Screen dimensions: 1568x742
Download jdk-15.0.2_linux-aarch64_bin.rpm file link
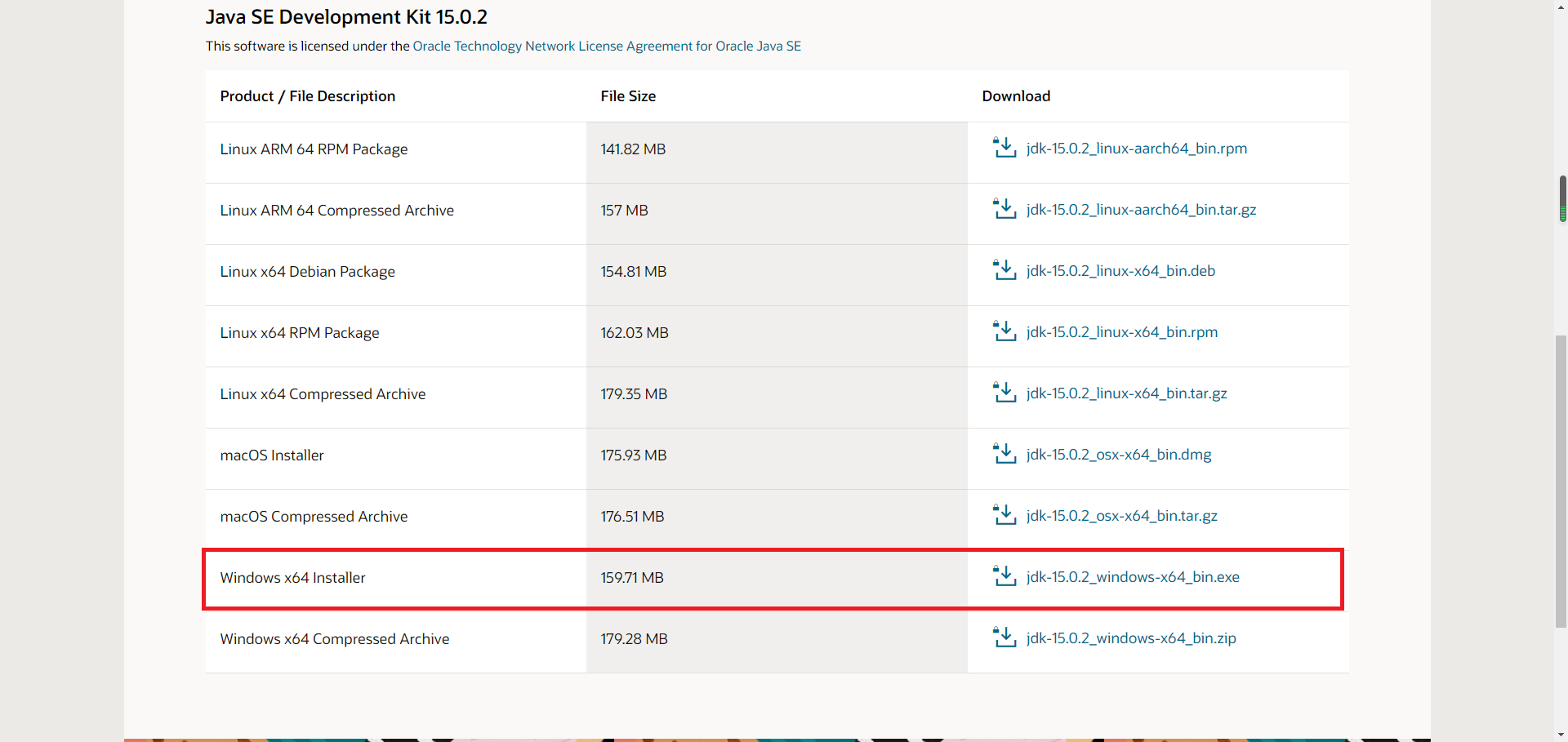(x=1137, y=149)
